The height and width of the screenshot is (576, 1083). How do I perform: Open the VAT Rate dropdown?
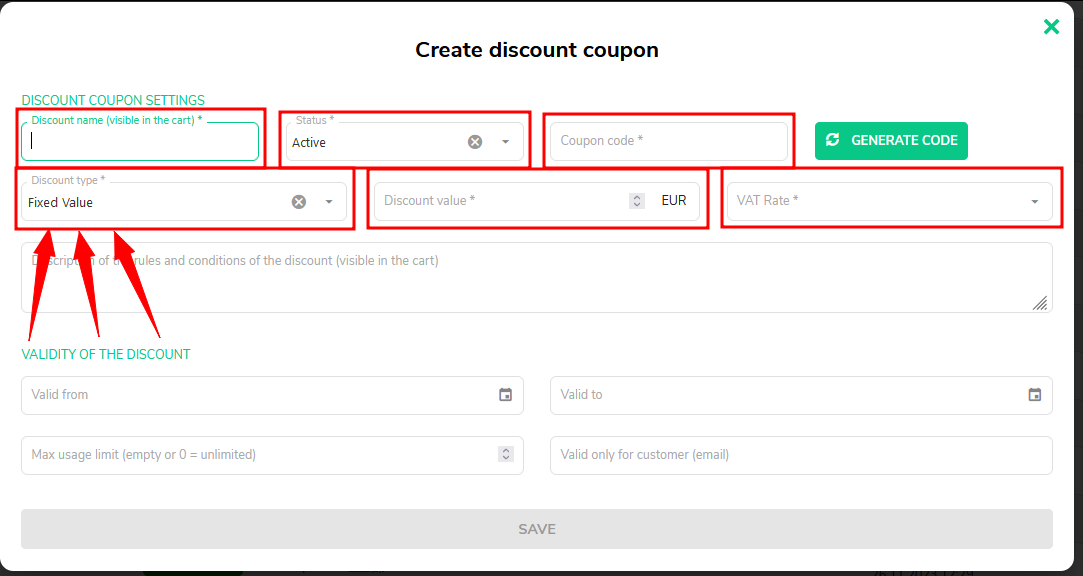tap(890, 201)
